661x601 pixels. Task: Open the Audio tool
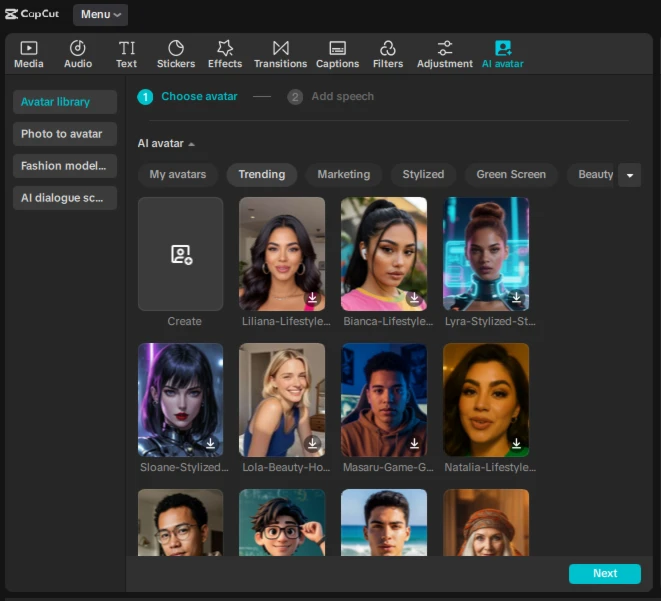click(x=78, y=54)
